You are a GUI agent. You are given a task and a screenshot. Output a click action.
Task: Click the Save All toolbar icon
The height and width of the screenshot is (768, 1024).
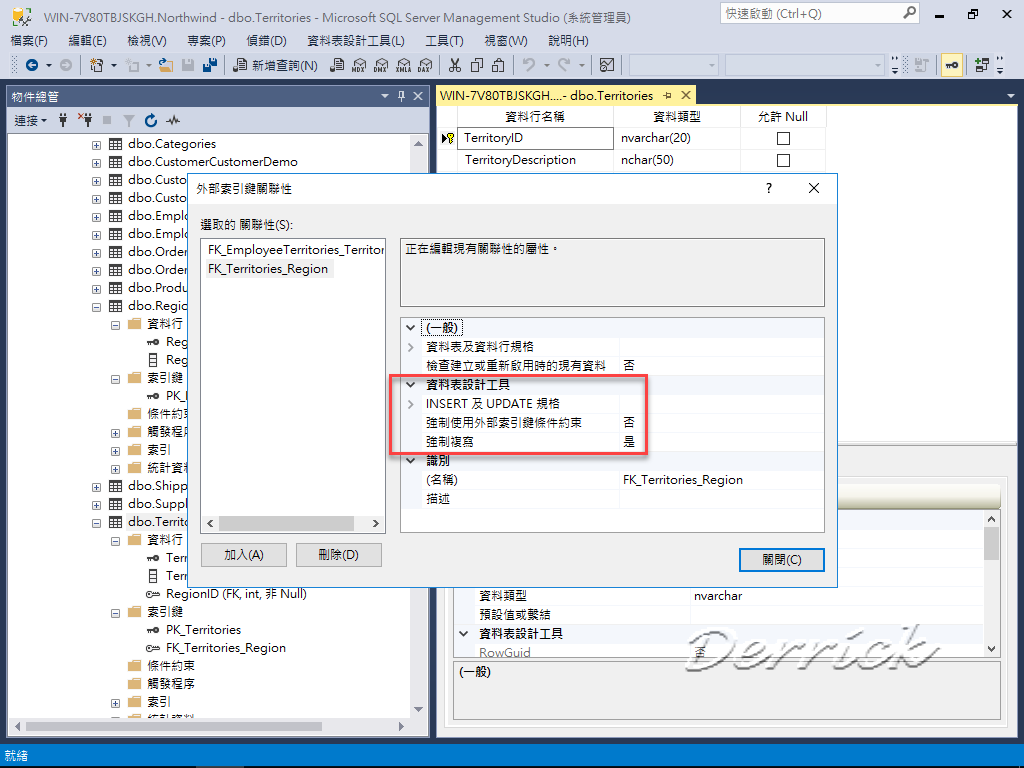tap(209, 64)
